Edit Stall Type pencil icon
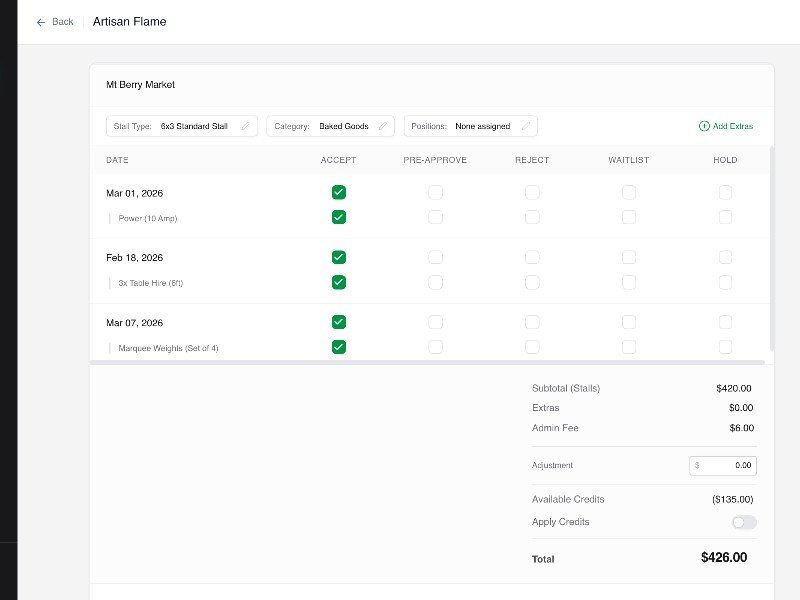The width and height of the screenshot is (800, 600). pos(245,127)
